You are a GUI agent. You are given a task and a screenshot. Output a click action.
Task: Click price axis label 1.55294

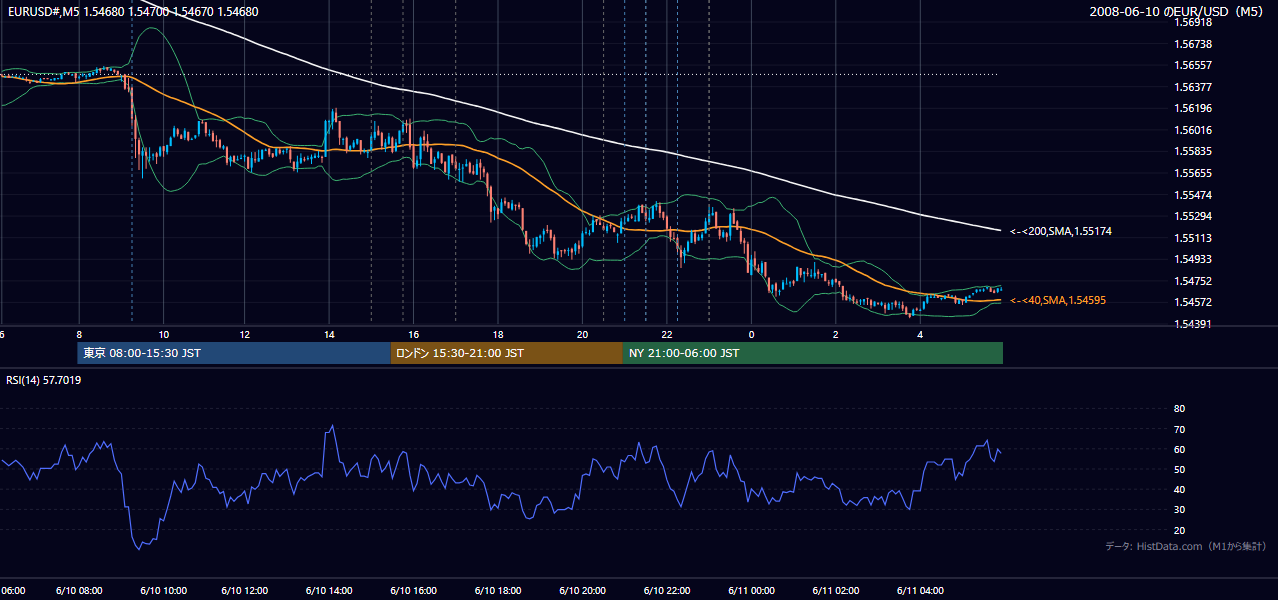1192,216
